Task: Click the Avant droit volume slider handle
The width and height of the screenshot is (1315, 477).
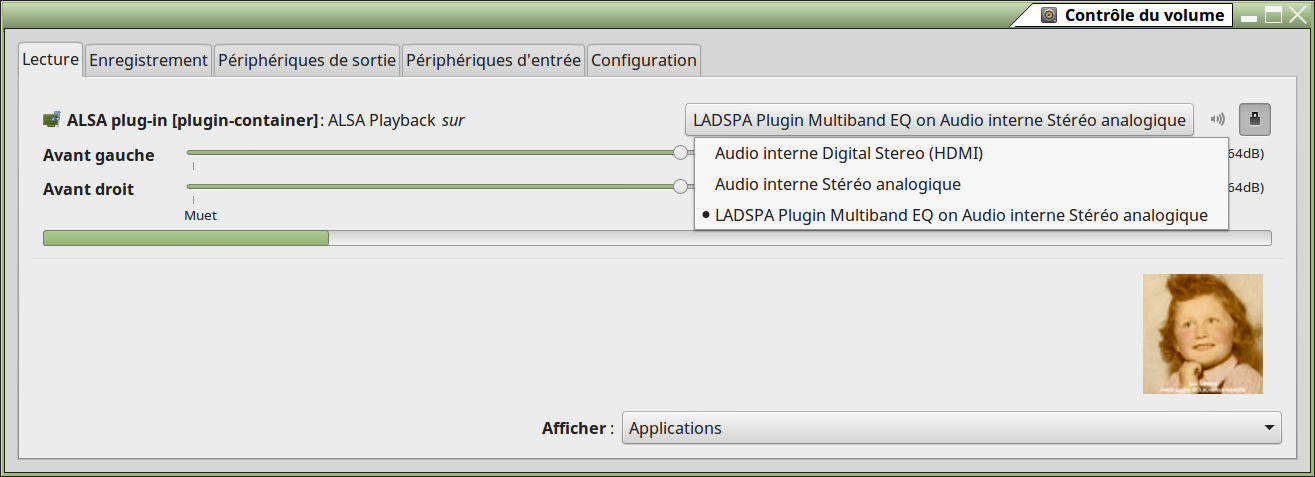Action: point(681,186)
